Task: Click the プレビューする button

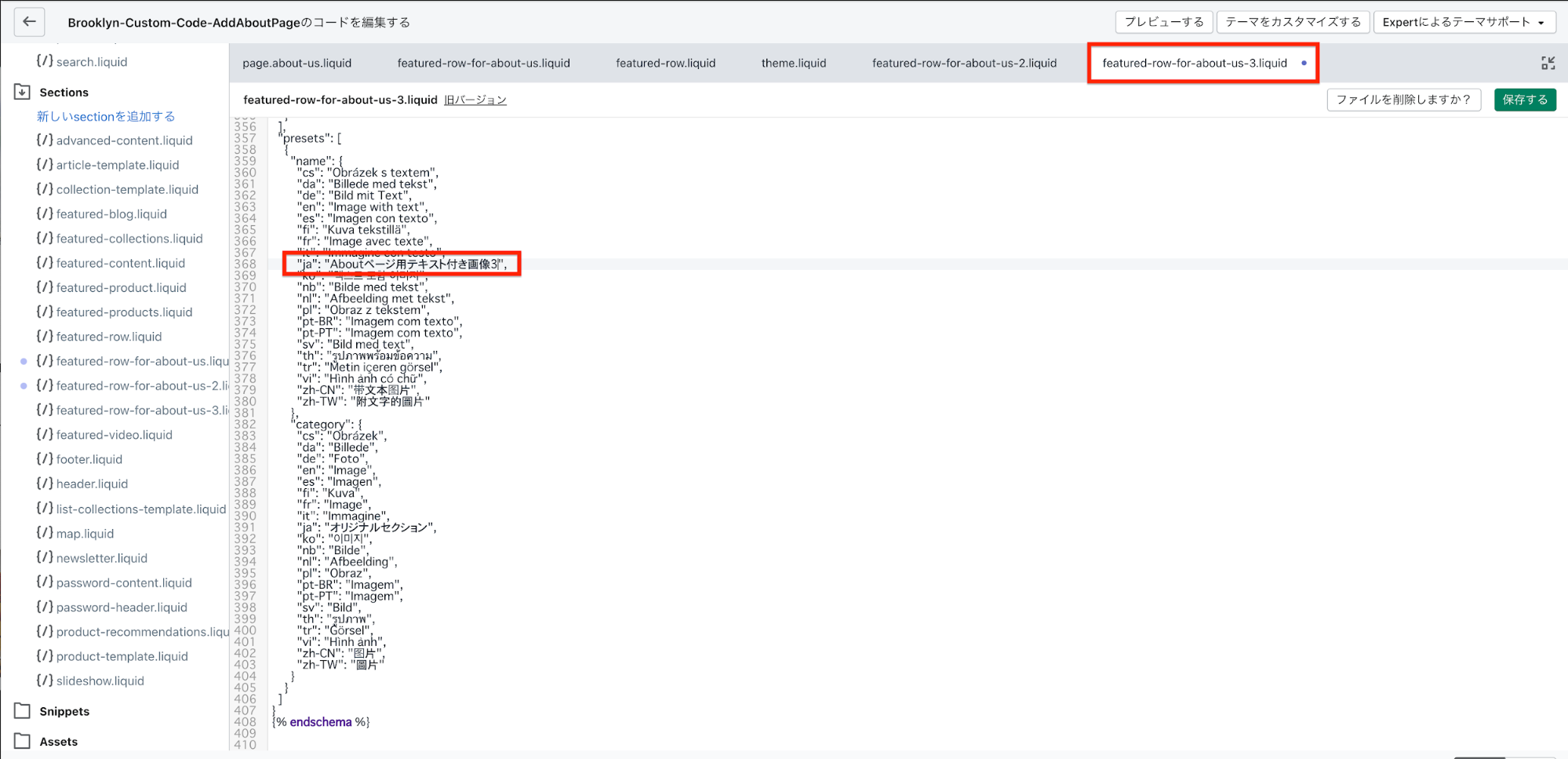Action: pyautogui.click(x=1163, y=22)
